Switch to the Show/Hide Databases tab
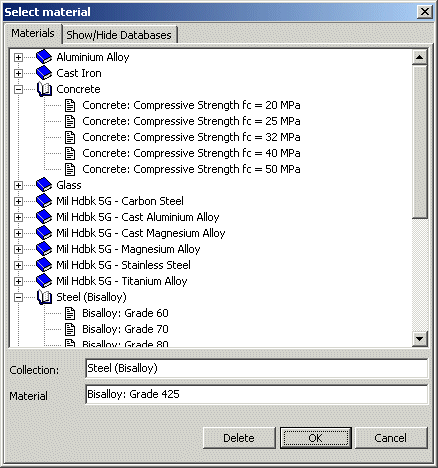The width and height of the screenshot is (438, 468). tap(119, 35)
